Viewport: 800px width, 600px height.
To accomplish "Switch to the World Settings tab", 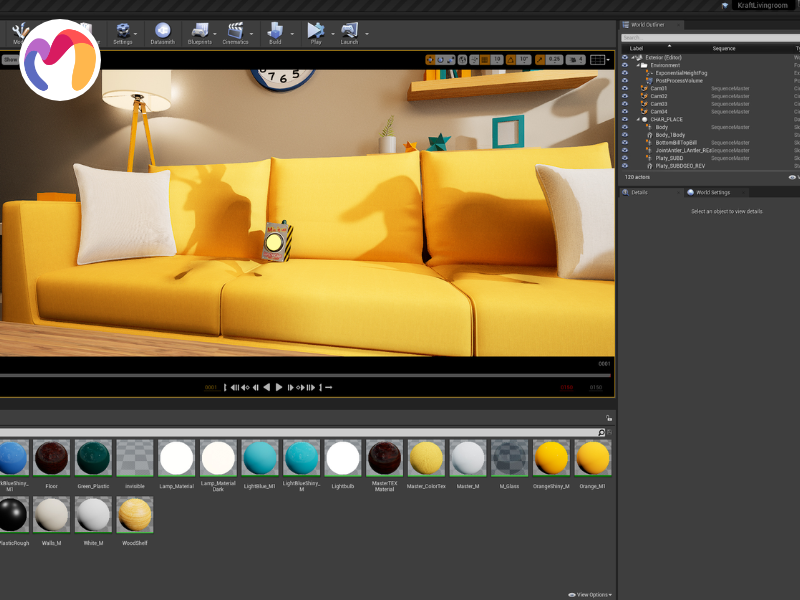I will tap(712, 192).
